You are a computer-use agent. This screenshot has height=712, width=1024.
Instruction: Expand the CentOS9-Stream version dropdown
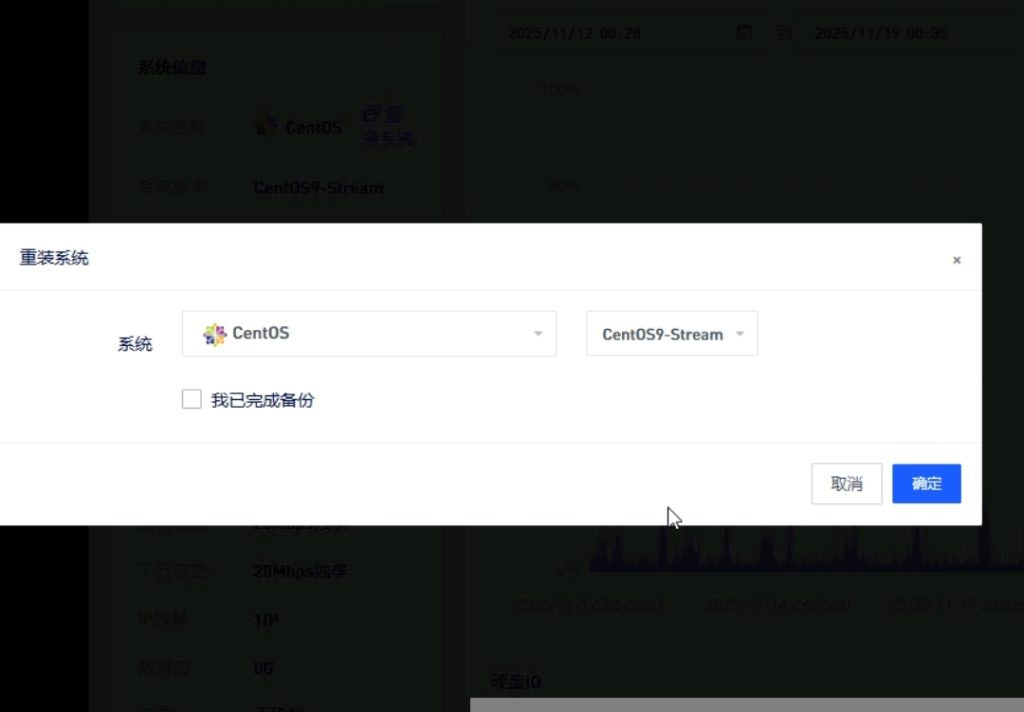(672, 334)
